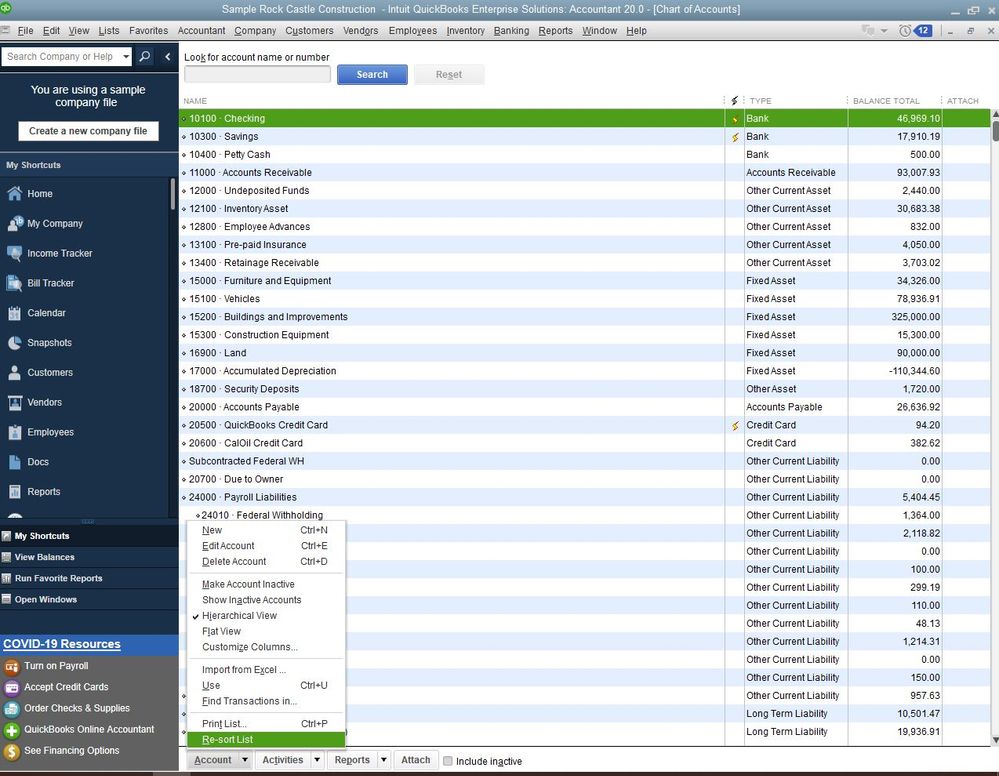
Task: Open the Reports dropdown arrow at bottom
Action: [384, 760]
